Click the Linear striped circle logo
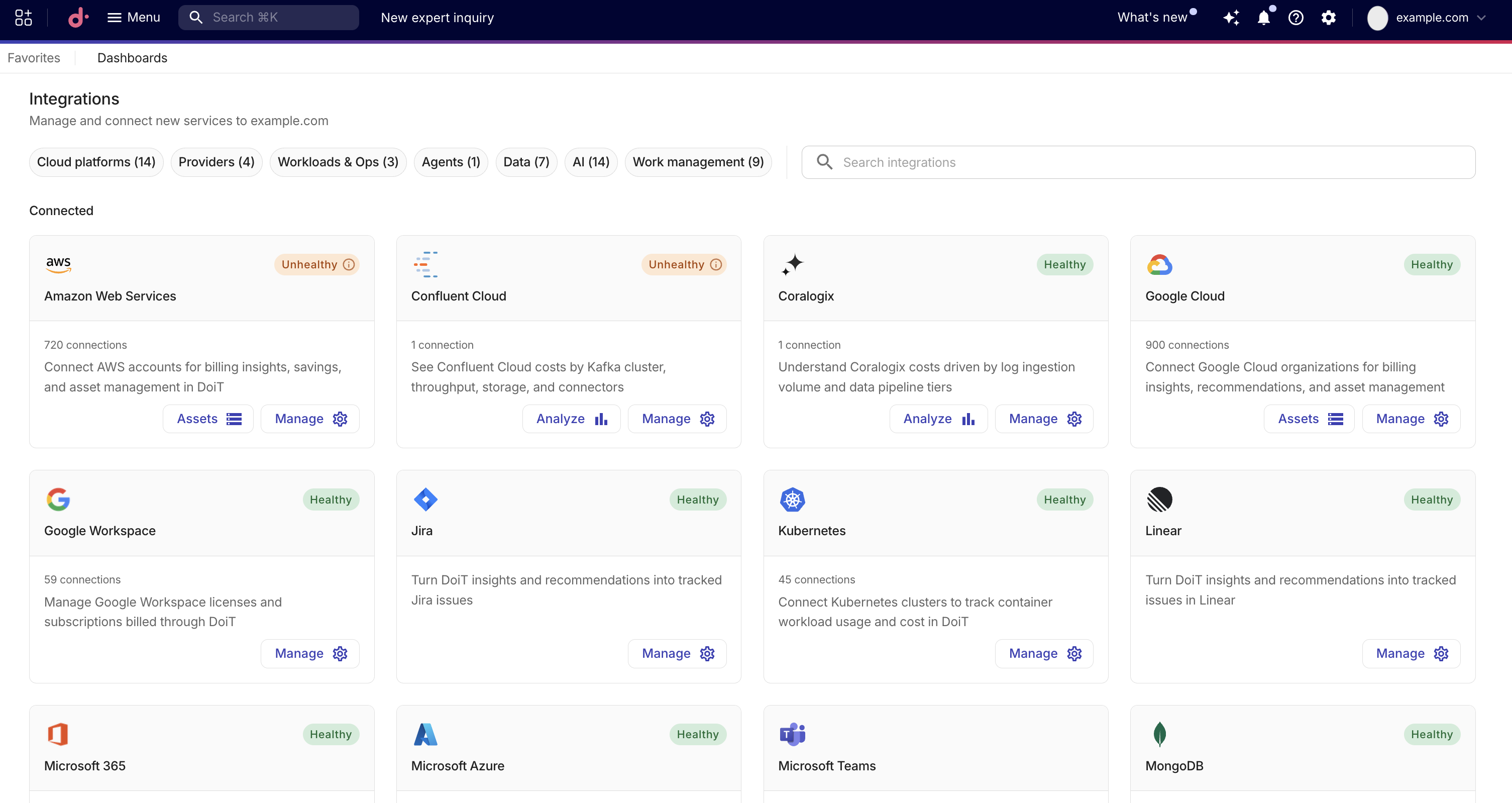The height and width of the screenshot is (803, 1512). (x=1159, y=499)
